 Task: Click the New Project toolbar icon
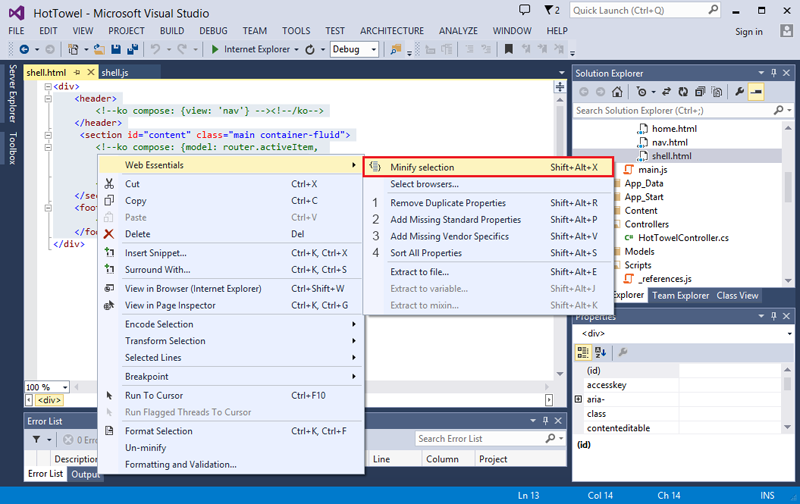73,49
